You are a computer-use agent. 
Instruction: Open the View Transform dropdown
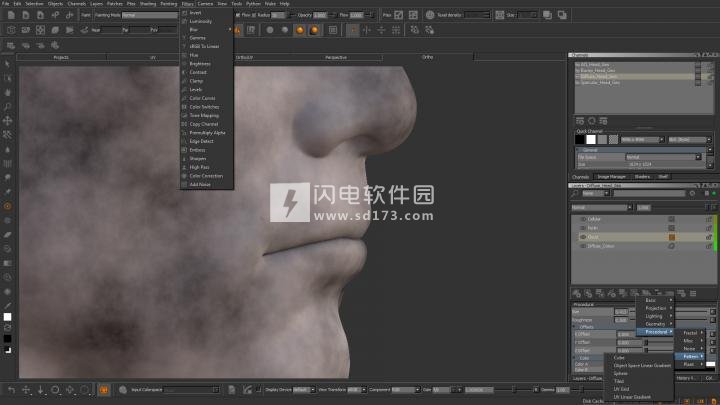tap(357, 390)
